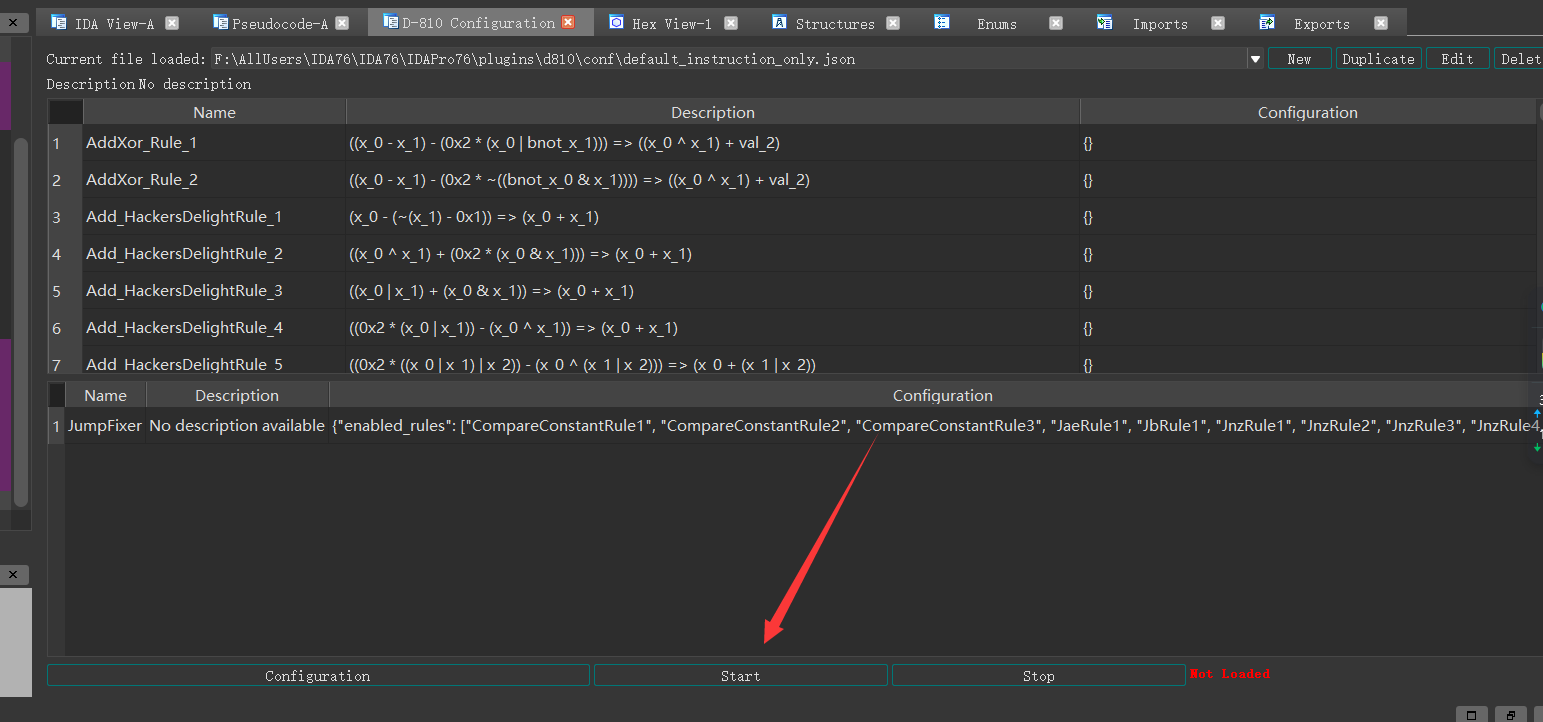
Task: Close the Pseudocode-A tab
Action: (343, 23)
